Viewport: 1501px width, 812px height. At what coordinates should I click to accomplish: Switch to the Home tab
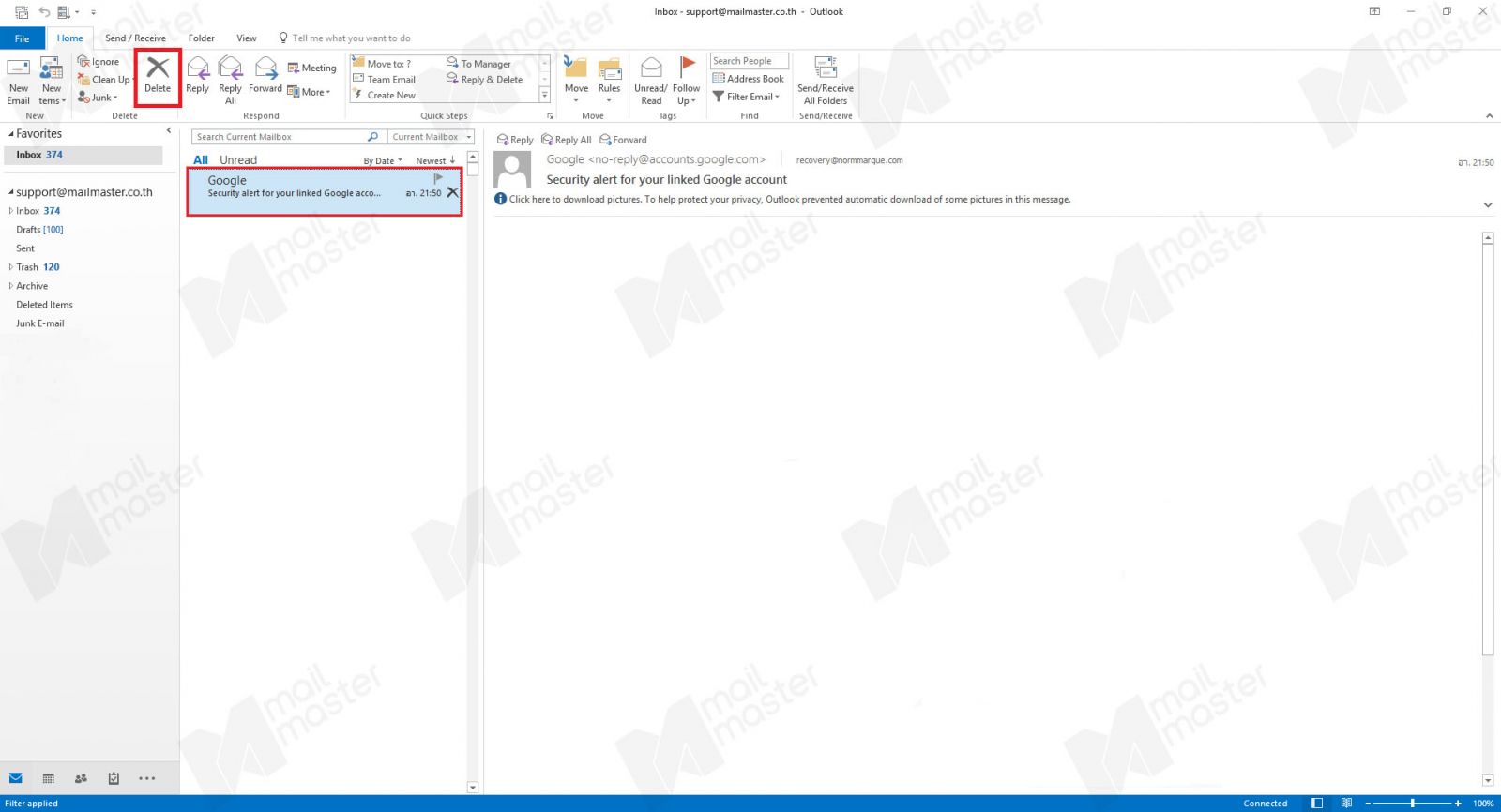point(69,38)
